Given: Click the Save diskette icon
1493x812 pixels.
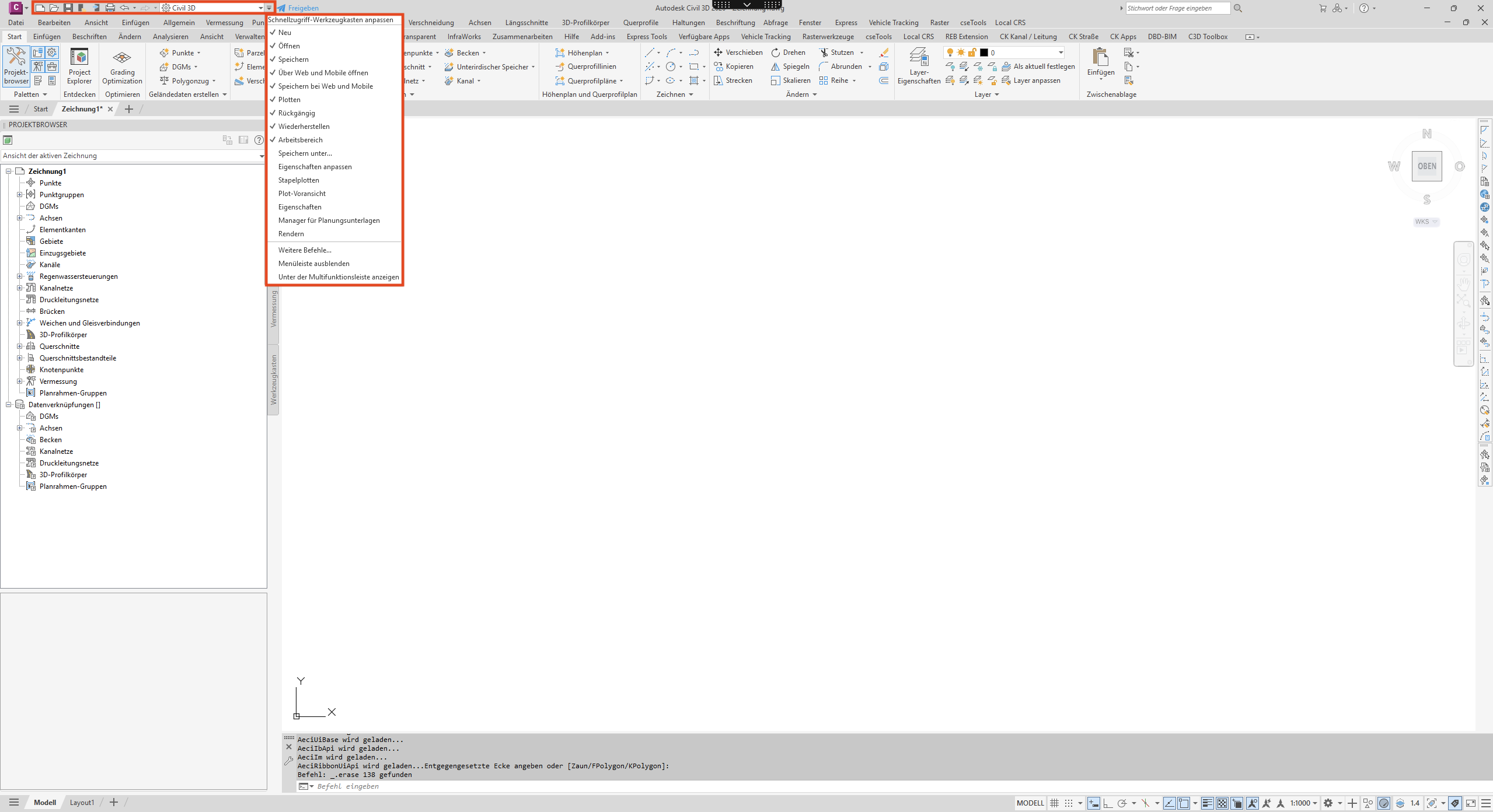Looking at the screenshot, I should [68, 8].
